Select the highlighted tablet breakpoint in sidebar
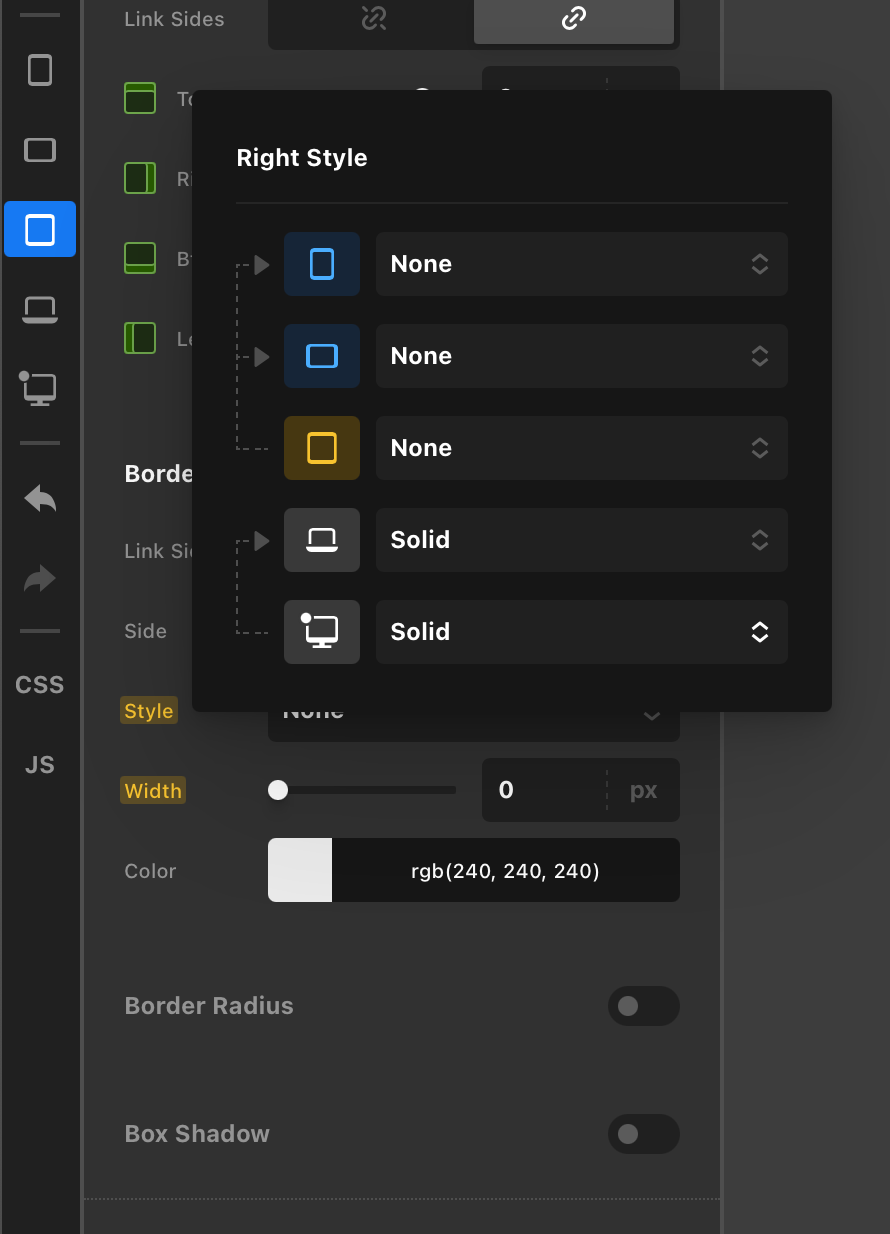890x1234 pixels. 40,230
